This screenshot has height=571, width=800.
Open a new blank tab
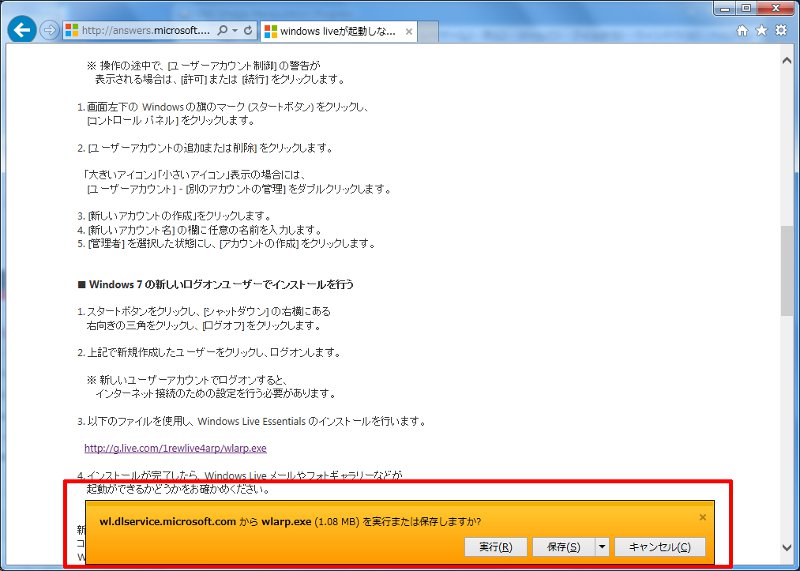428,32
